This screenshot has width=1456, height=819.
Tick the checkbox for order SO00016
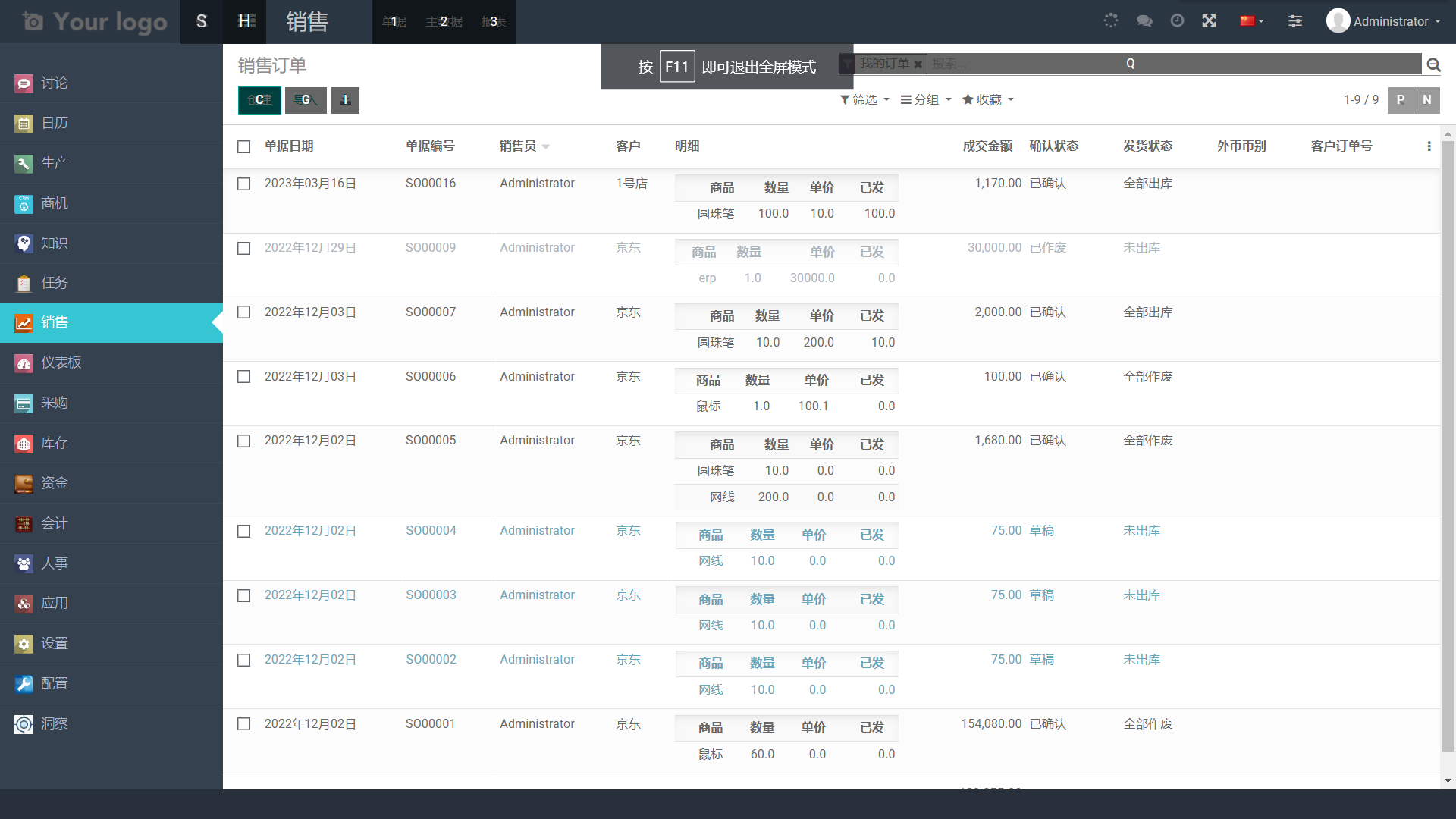point(243,184)
